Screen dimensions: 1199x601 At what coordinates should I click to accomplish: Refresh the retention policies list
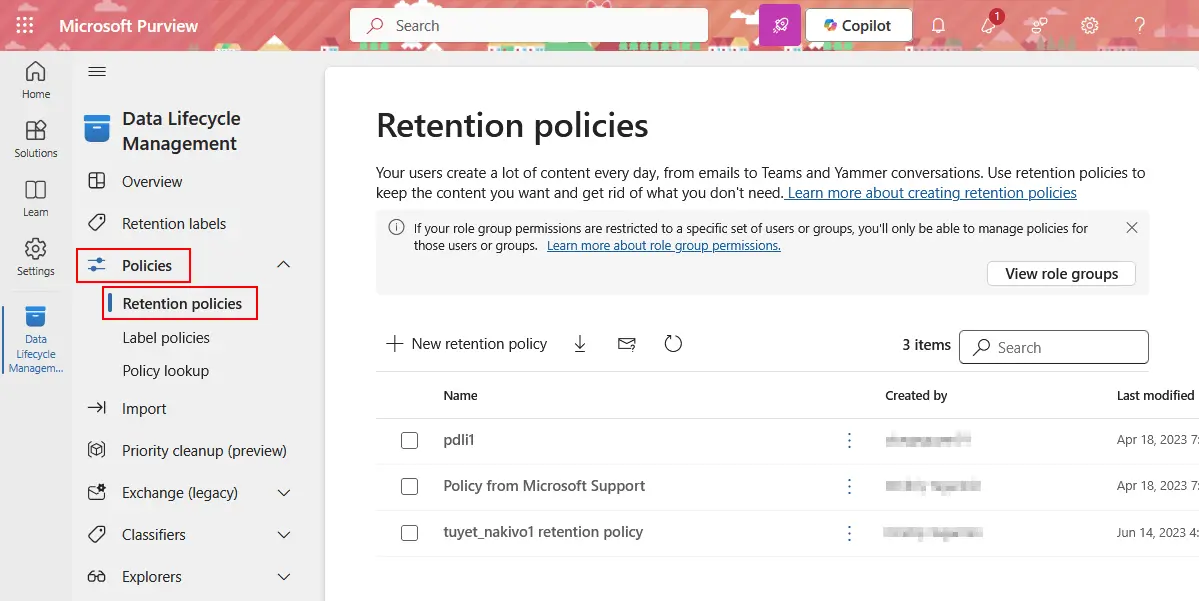point(673,343)
